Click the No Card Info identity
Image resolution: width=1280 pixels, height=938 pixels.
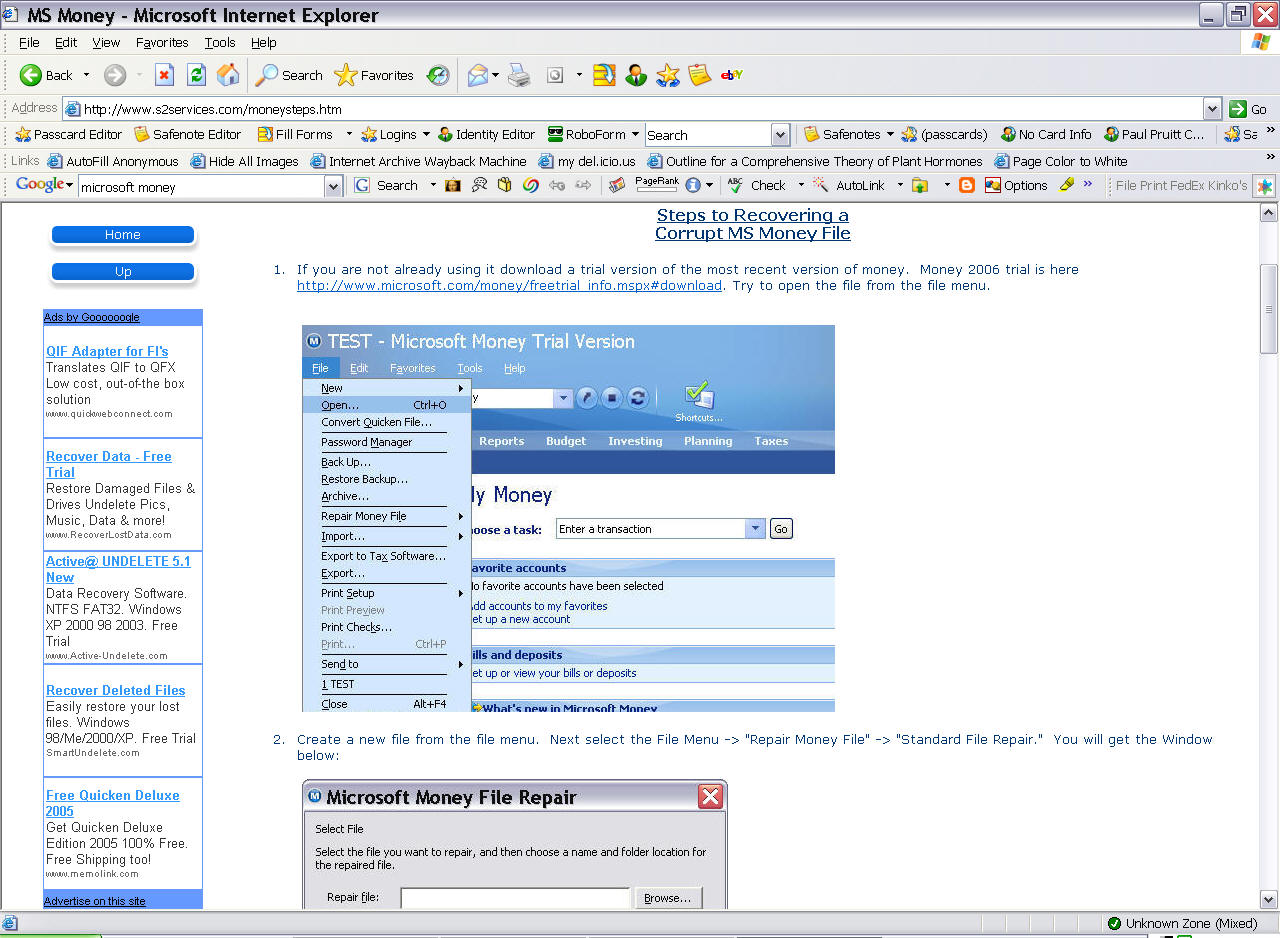point(1046,134)
